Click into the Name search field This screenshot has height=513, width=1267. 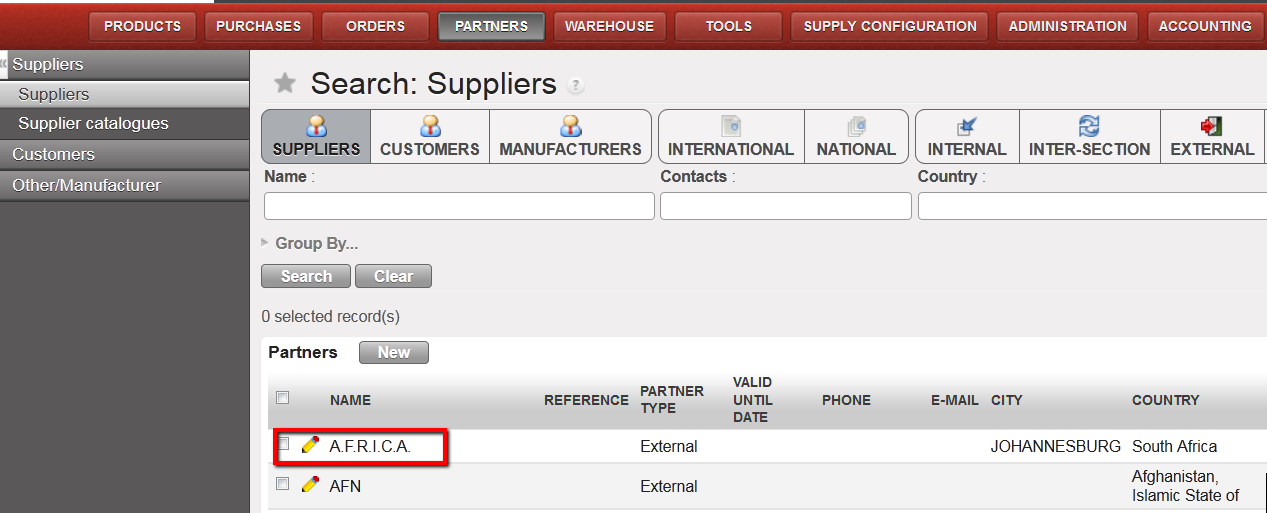coord(459,206)
